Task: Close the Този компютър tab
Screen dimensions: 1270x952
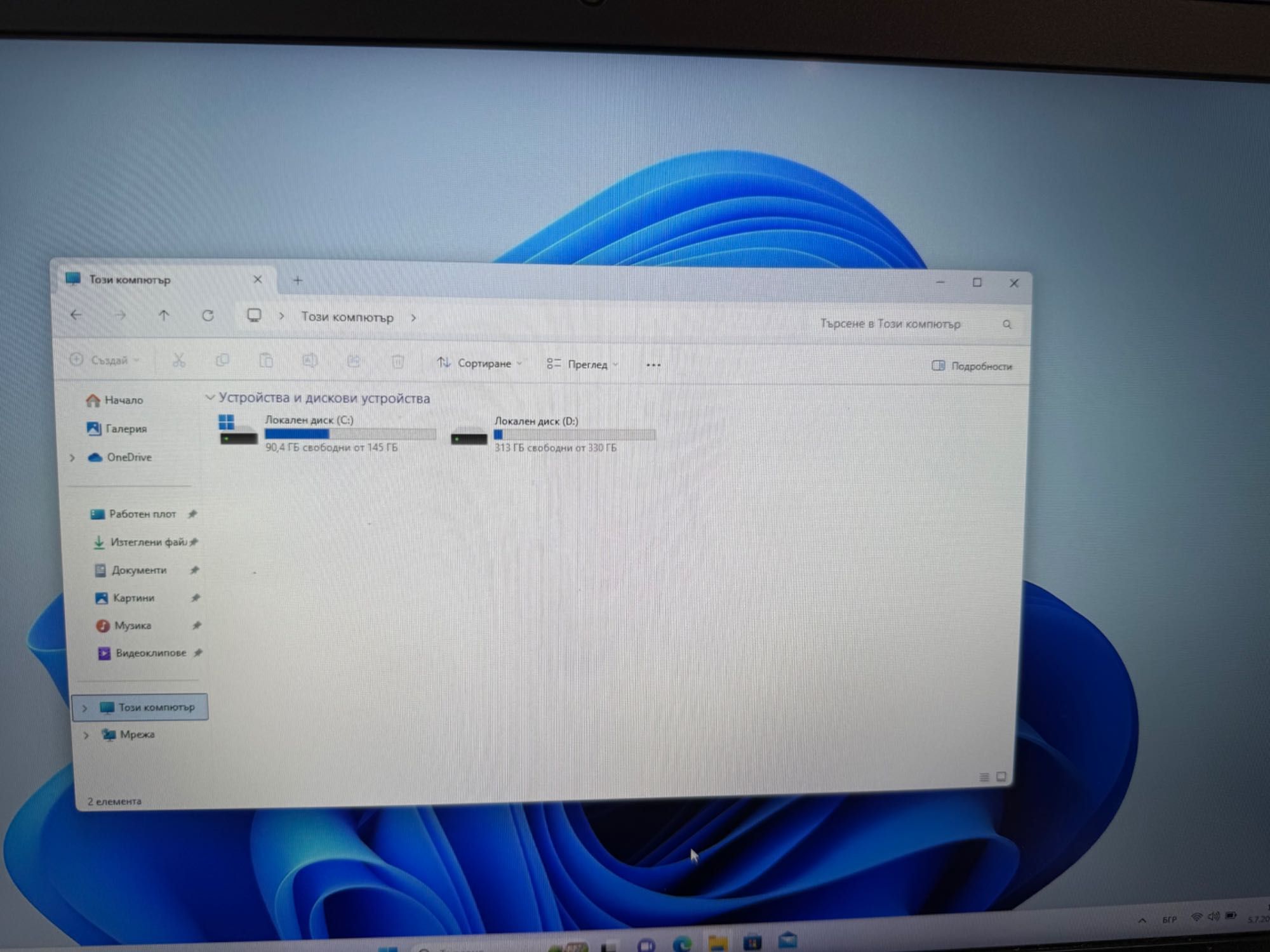Action: pyautogui.click(x=257, y=280)
